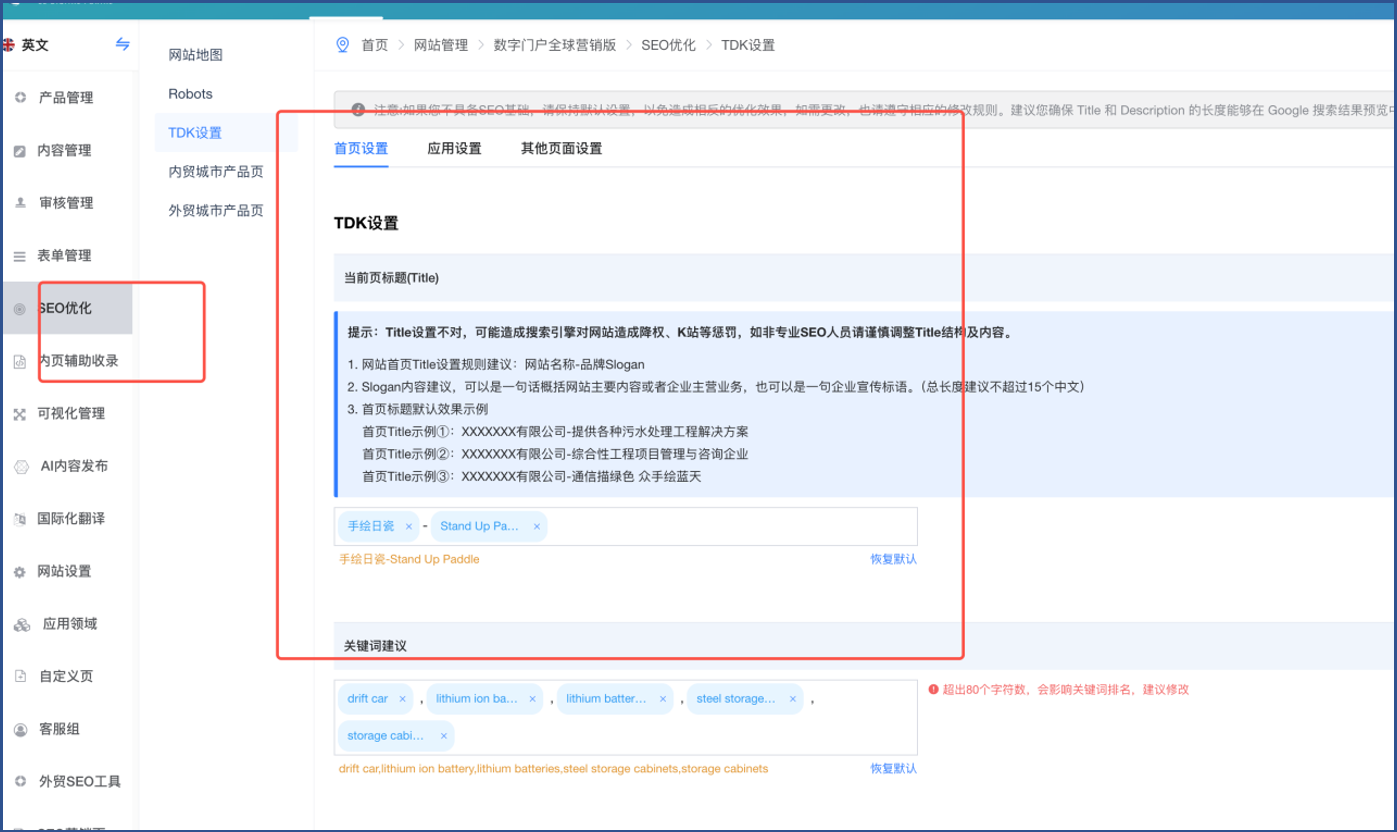Remove the Stand Up Paddle tag

537,526
